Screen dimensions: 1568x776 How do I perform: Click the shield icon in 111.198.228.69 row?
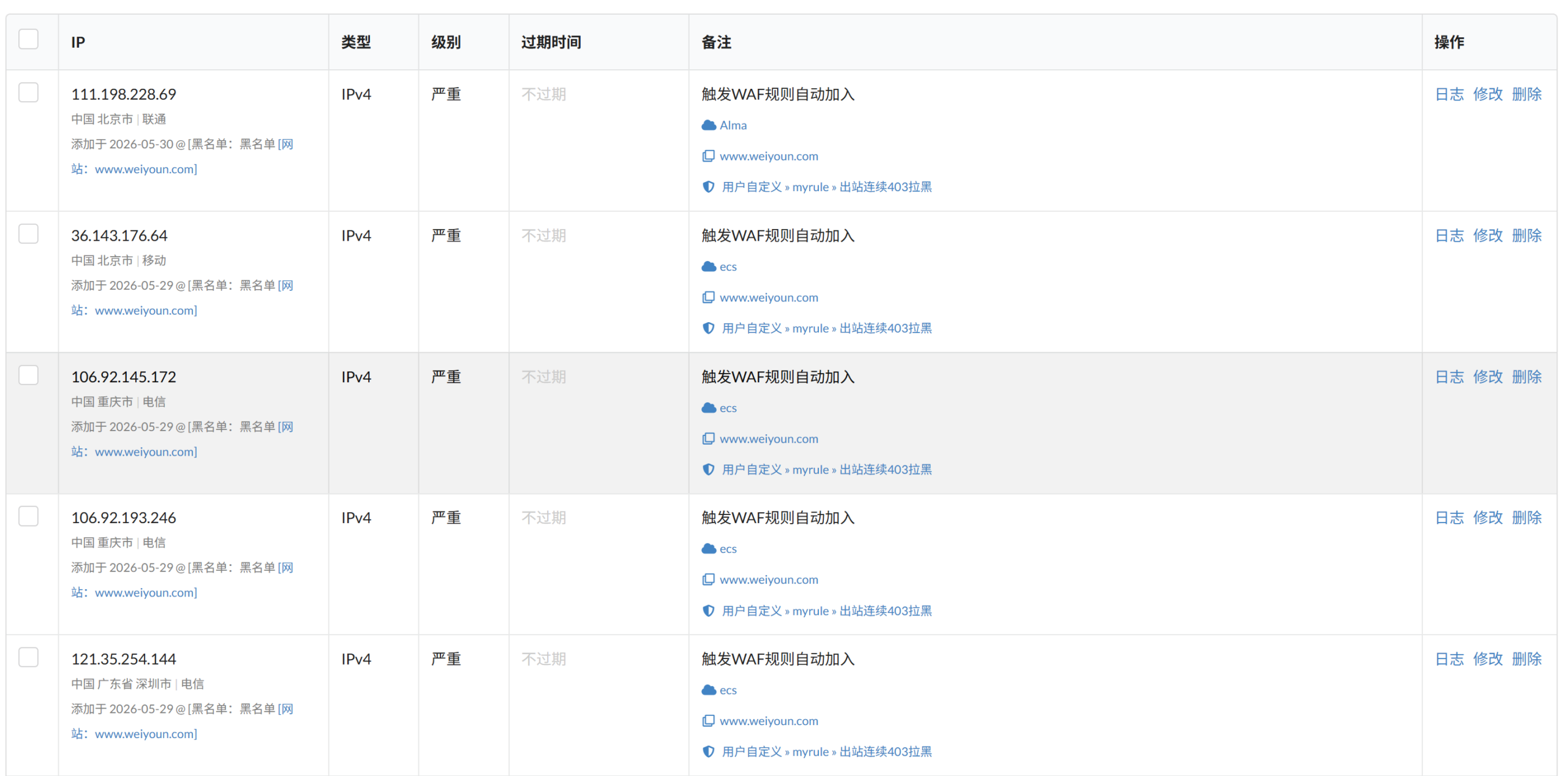pos(708,187)
